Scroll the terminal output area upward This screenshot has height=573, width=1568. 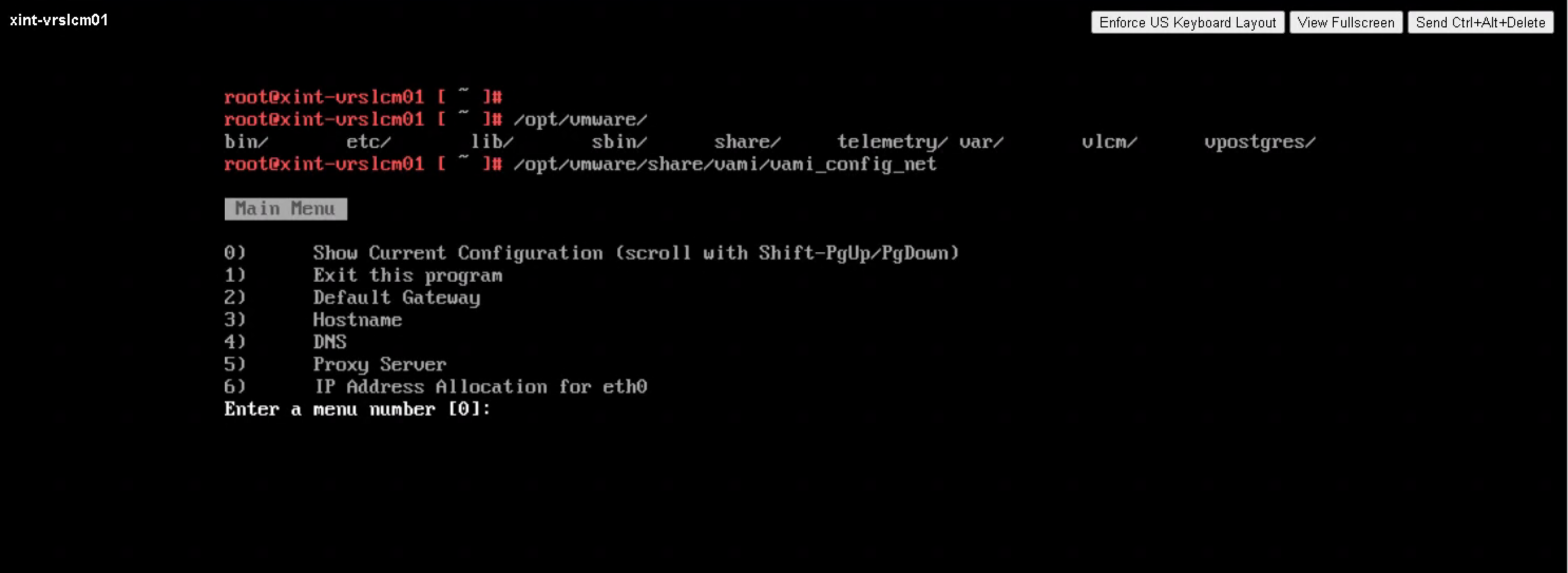[x=784, y=300]
